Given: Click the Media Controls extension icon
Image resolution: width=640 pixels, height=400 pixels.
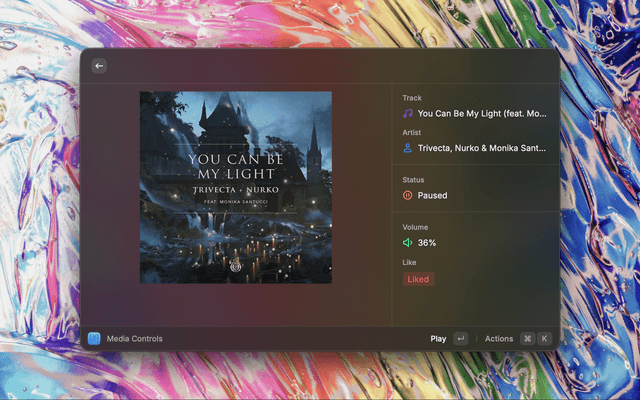Looking at the screenshot, I should click(94, 338).
